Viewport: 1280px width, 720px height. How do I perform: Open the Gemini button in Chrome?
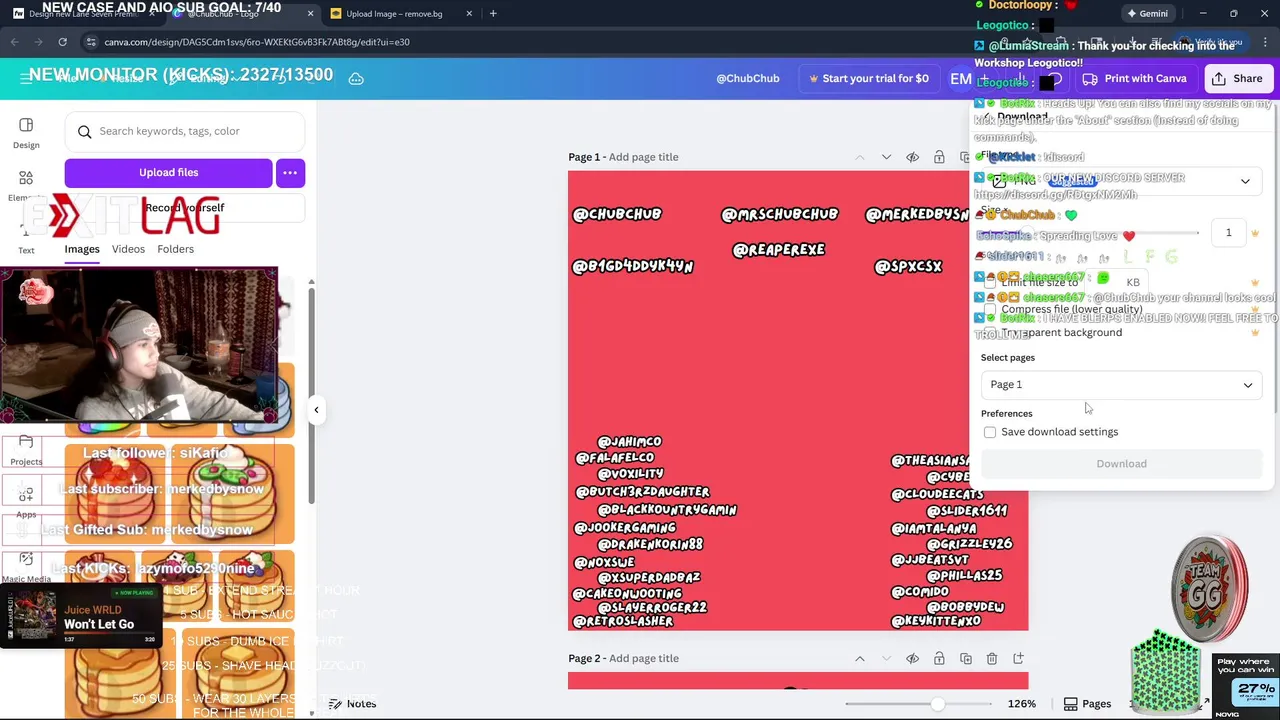coord(1147,14)
